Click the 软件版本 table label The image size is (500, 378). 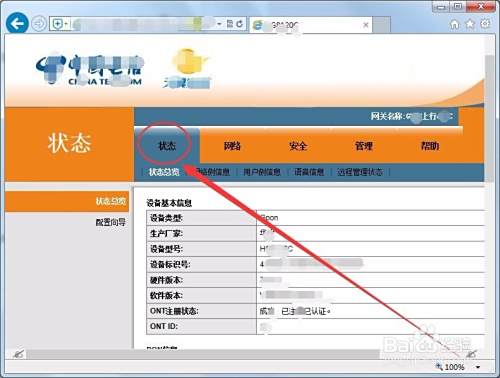tap(166, 295)
